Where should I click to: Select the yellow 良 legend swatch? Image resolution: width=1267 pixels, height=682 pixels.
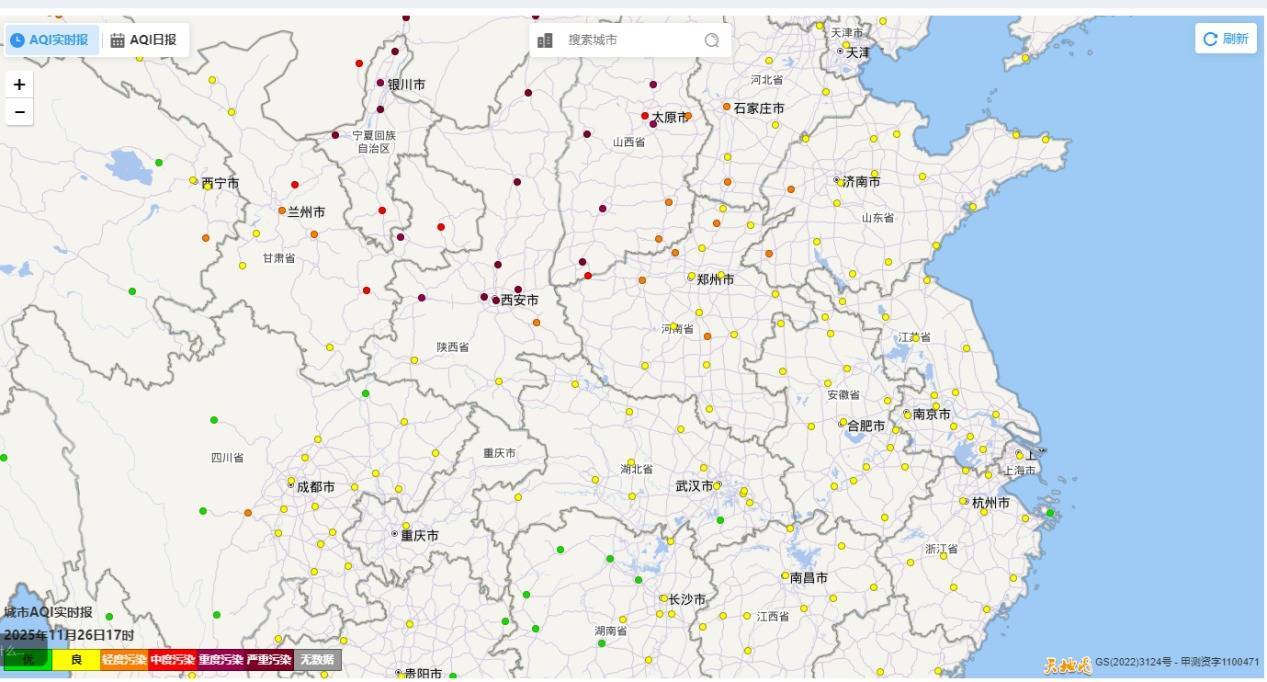click(x=76, y=660)
